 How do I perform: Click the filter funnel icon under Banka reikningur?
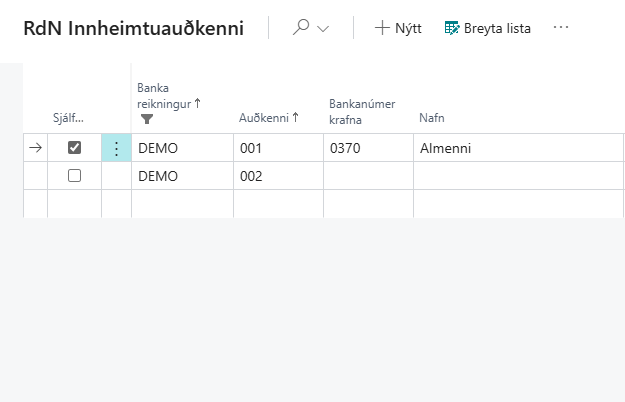tap(147, 118)
